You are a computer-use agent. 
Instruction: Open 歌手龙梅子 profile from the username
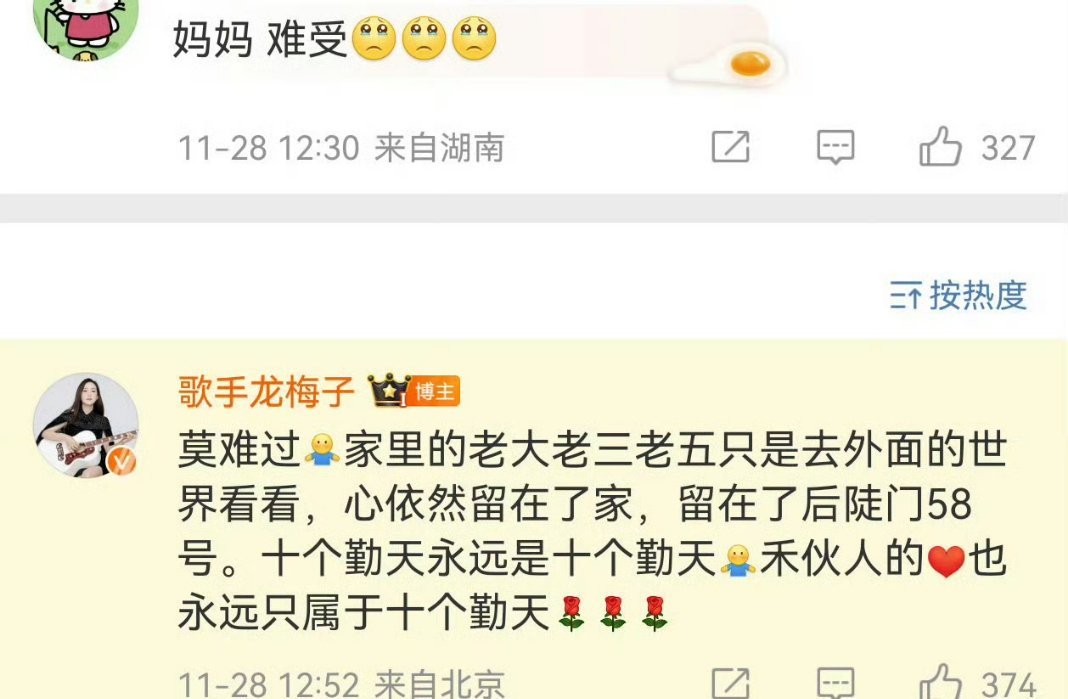(x=266, y=392)
